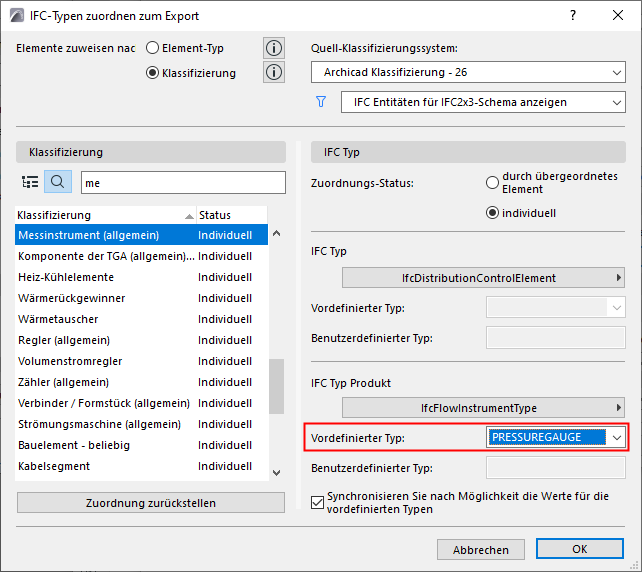The height and width of the screenshot is (572, 642).
Task: Sort by the Status column header
Action: pos(231,215)
